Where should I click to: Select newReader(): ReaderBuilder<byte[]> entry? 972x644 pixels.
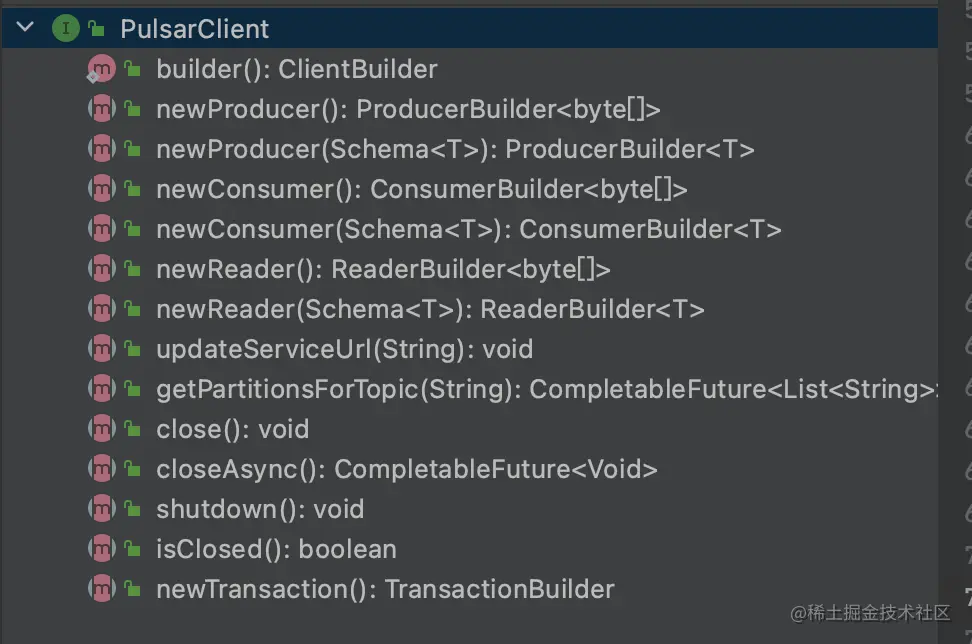(382, 269)
